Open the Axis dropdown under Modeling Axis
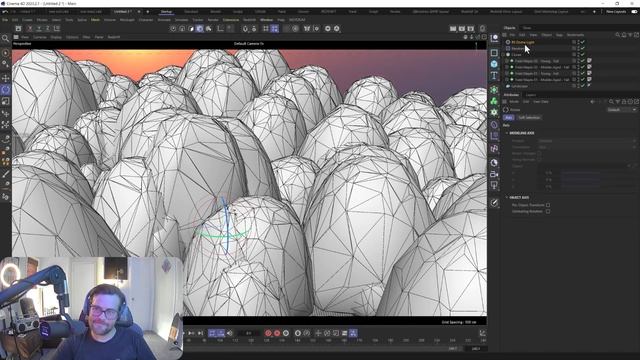Viewport: 640px width, 360px height. point(587,141)
